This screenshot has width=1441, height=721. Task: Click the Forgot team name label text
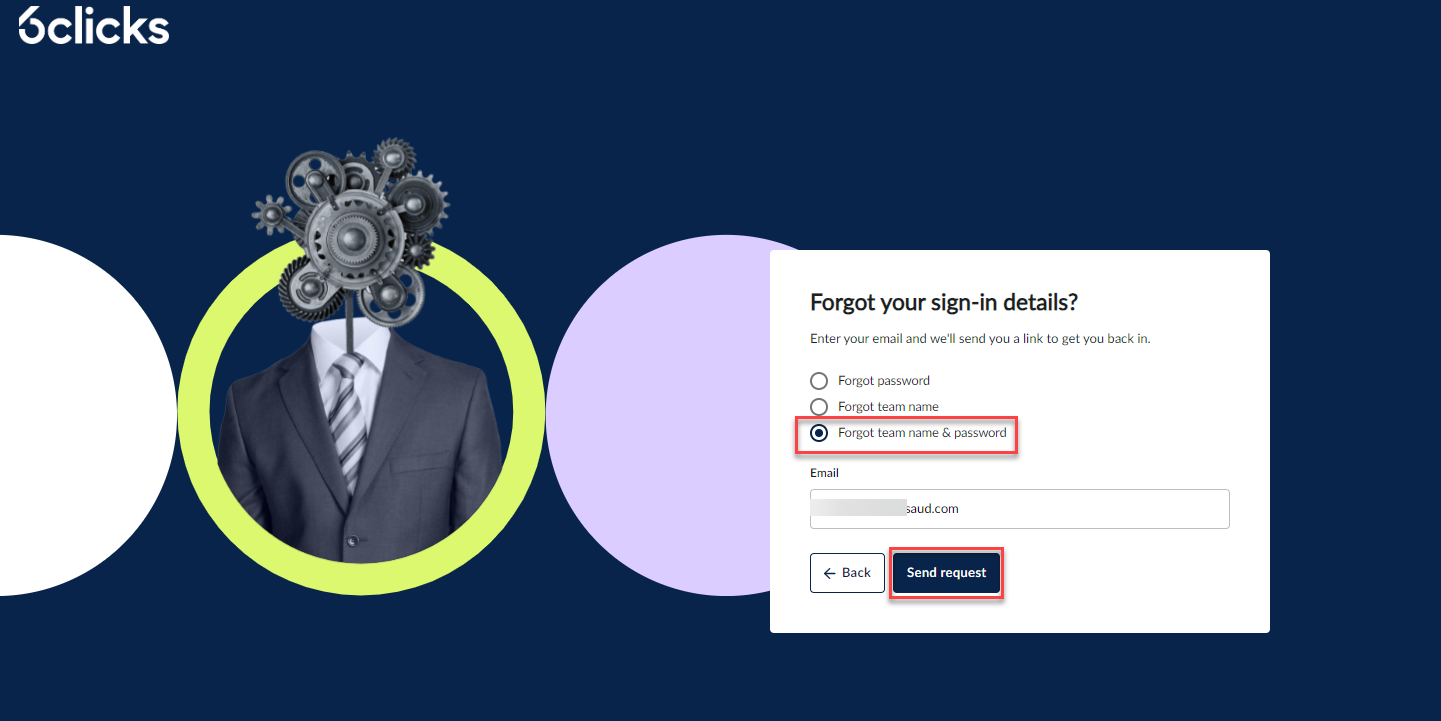tap(888, 407)
